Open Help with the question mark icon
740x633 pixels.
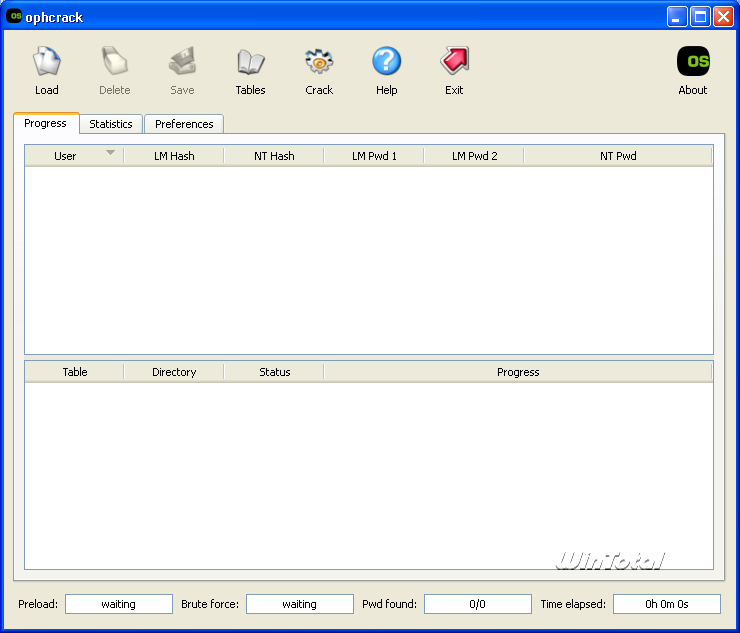[387, 63]
